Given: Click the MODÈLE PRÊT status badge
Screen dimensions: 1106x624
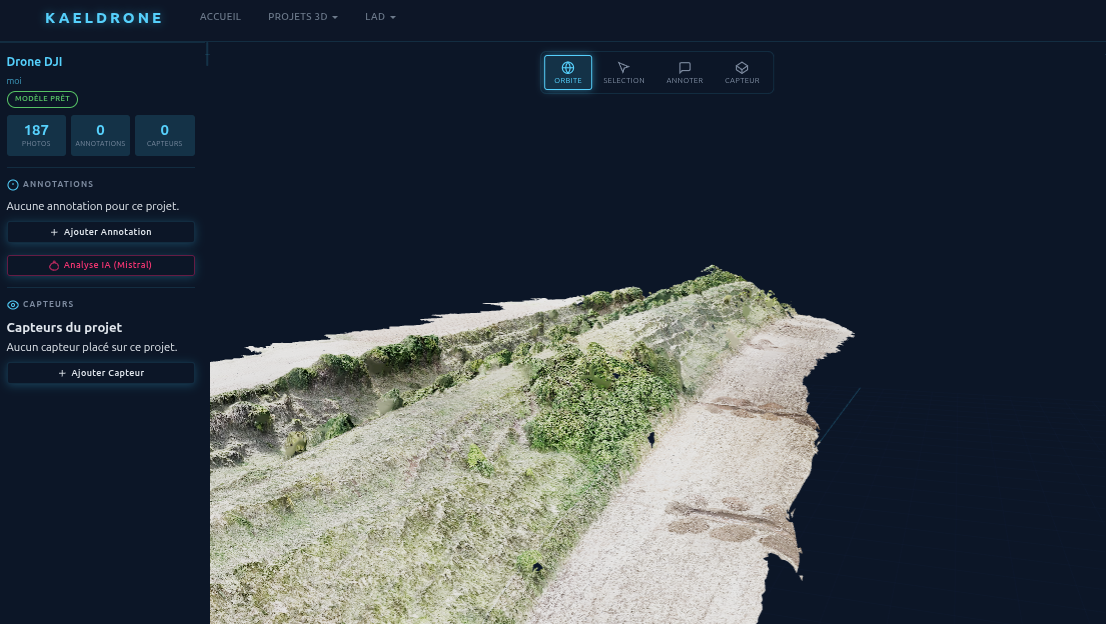Looking at the screenshot, I should tap(42, 99).
